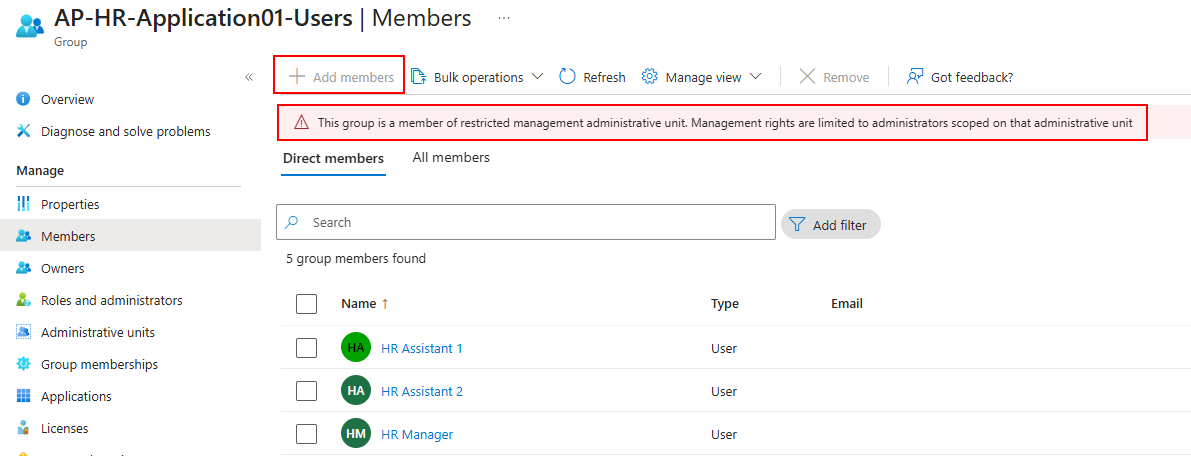This screenshot has width=1191, height=456.
Task: Click the Bulk operations document icon
Action: pyautogui.click(x=419, y=77)
